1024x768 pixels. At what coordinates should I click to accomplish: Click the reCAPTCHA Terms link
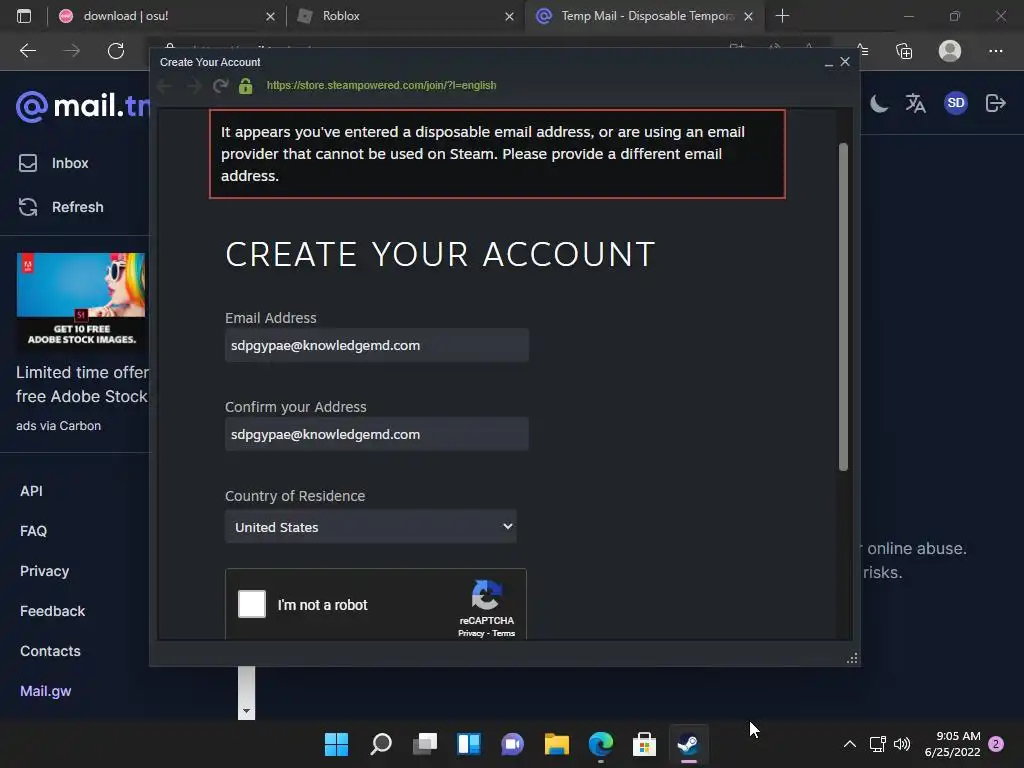[504, 633]
